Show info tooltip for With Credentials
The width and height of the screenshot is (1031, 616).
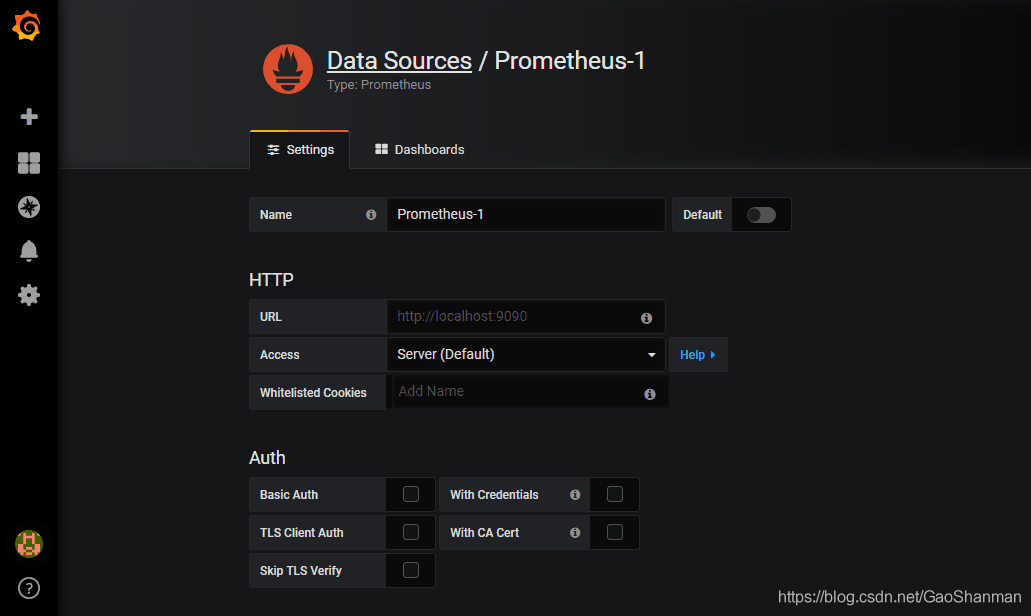(575, 495)
